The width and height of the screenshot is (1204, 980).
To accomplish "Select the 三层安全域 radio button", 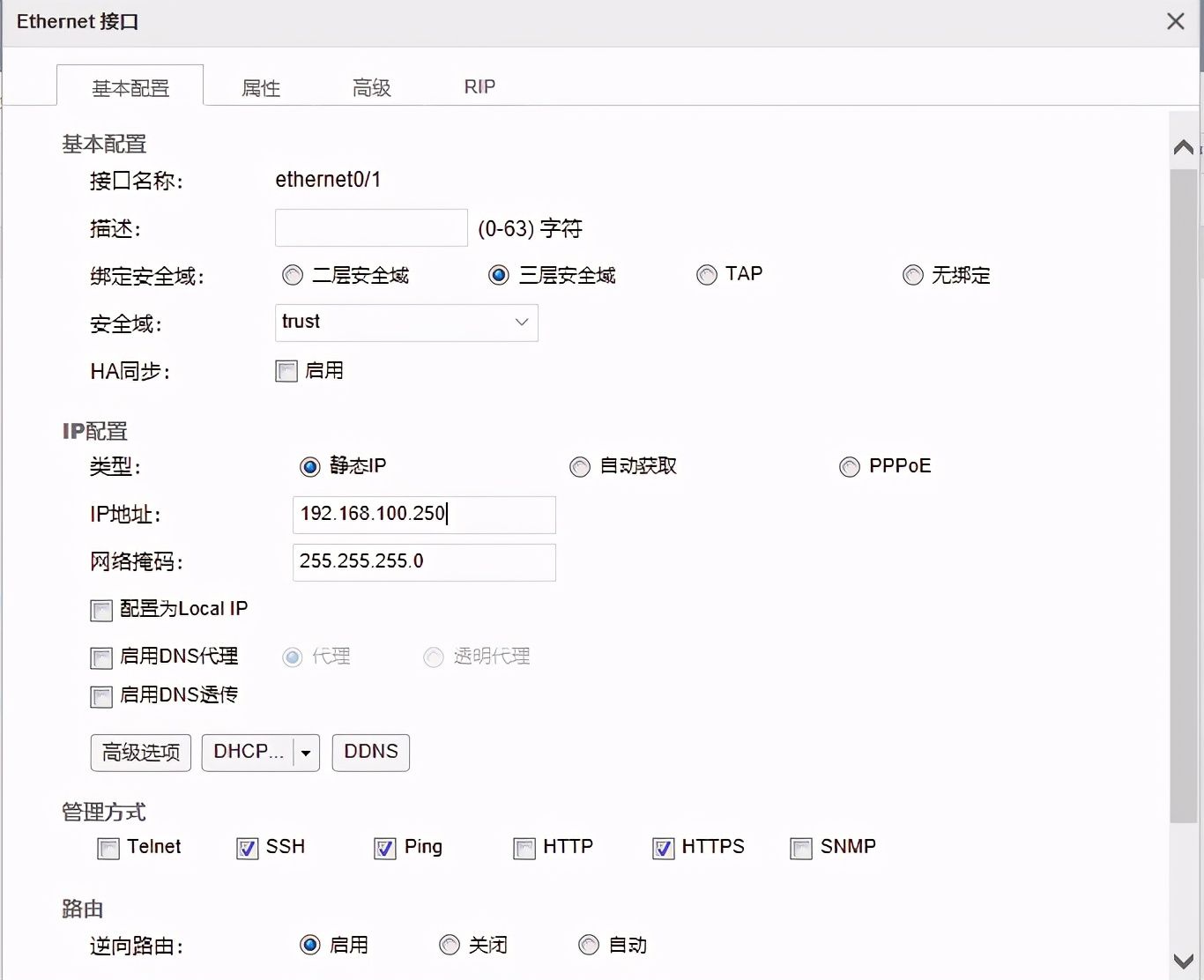I will [499, 276].
